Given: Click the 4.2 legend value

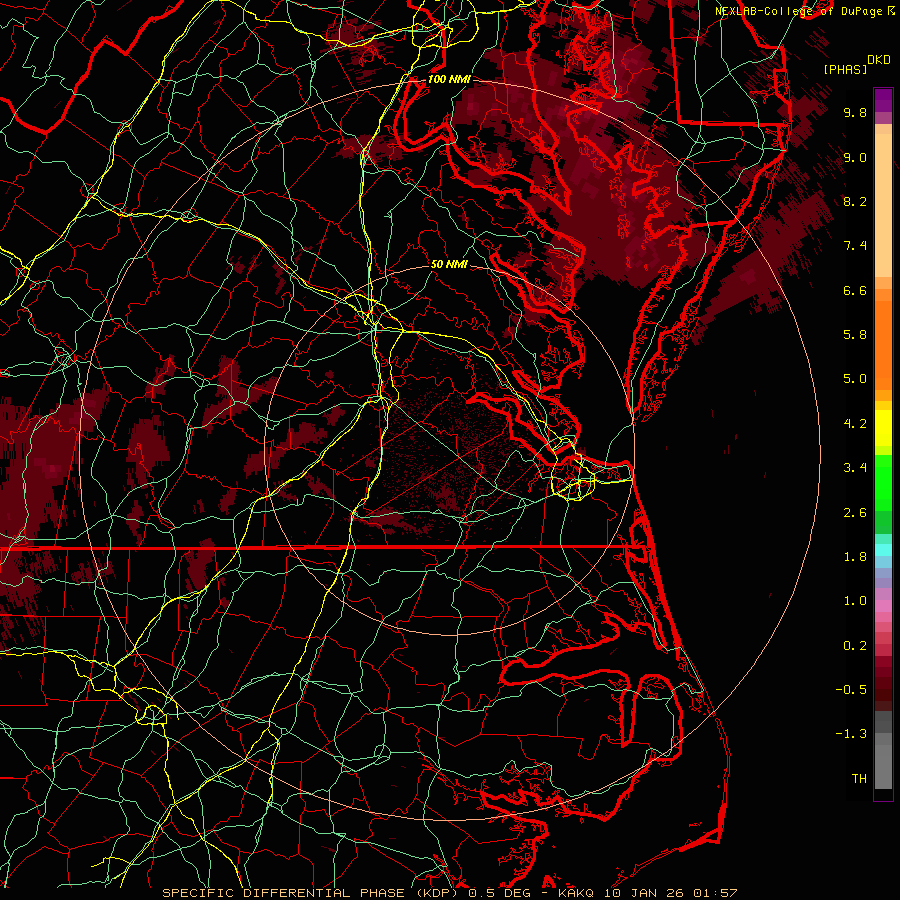Looking at the screenshot, I should coord(855,424).
